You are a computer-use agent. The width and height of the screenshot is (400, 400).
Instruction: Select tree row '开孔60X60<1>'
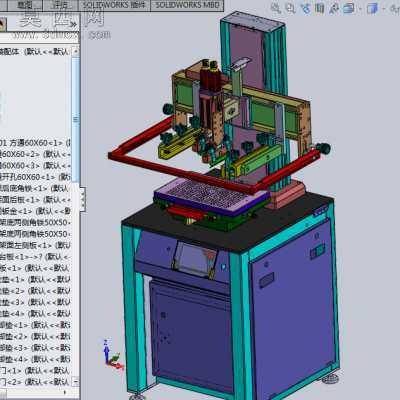coord(35,177)
